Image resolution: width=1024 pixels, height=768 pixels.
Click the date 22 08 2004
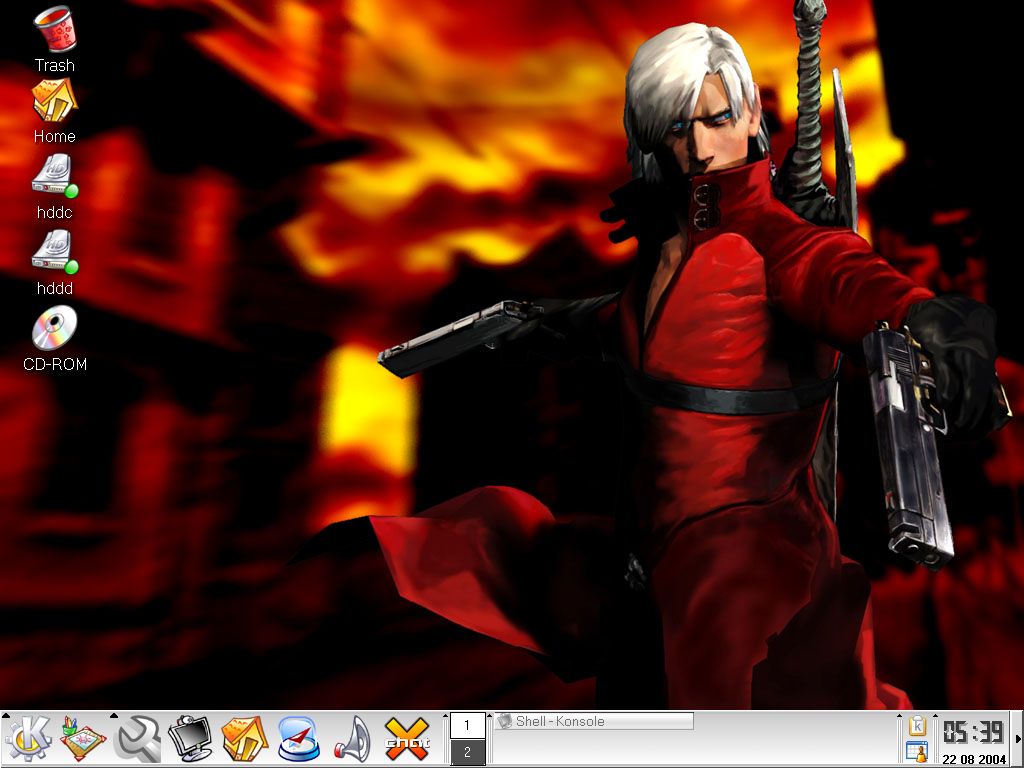974,759
